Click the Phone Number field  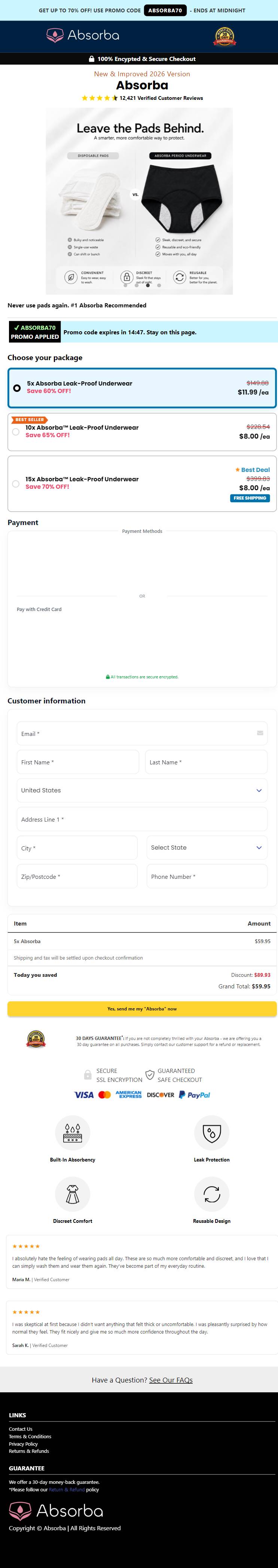click(207, 877)
